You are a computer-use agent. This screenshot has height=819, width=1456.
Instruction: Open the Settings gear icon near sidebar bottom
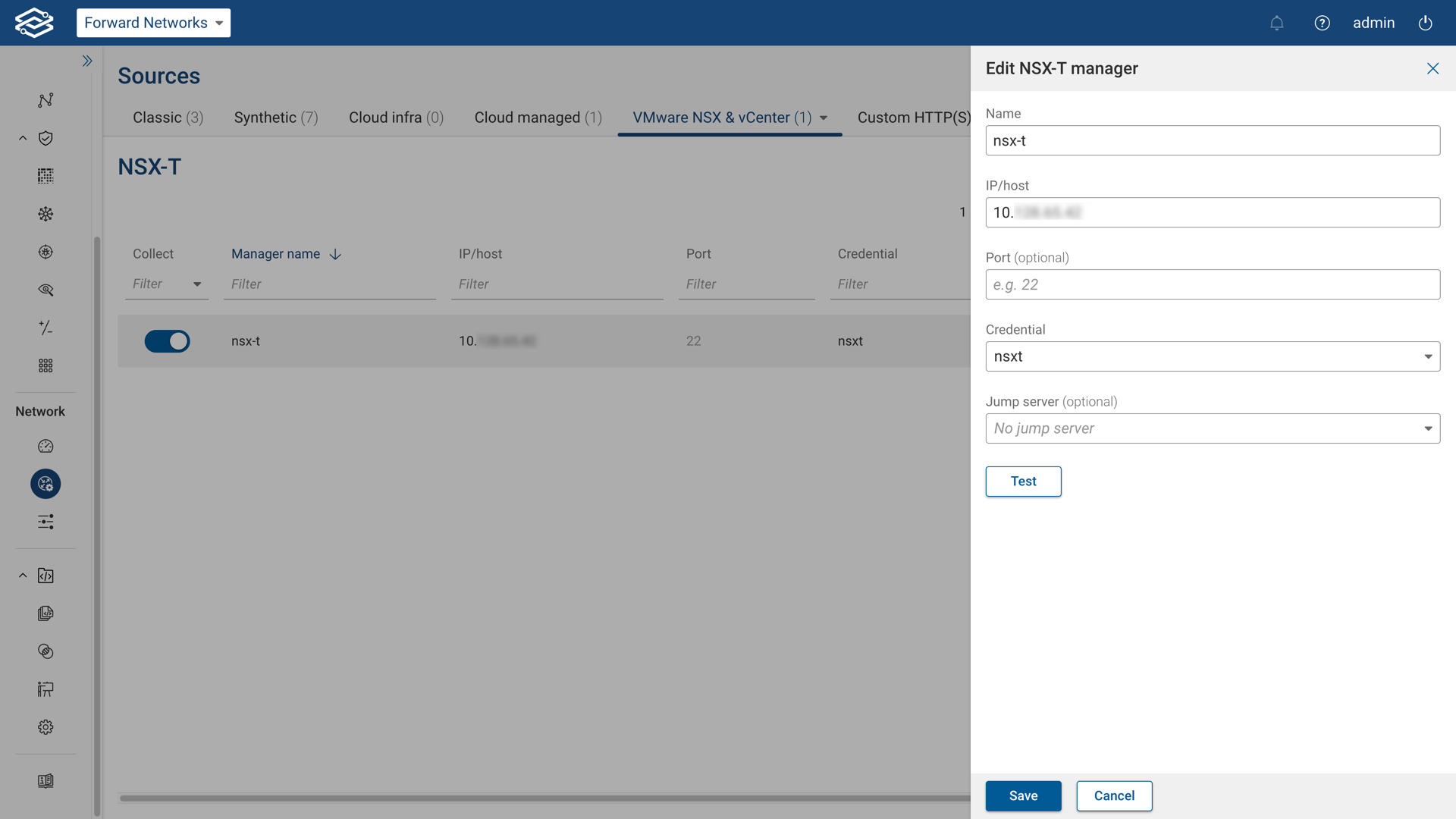point(45,726)
